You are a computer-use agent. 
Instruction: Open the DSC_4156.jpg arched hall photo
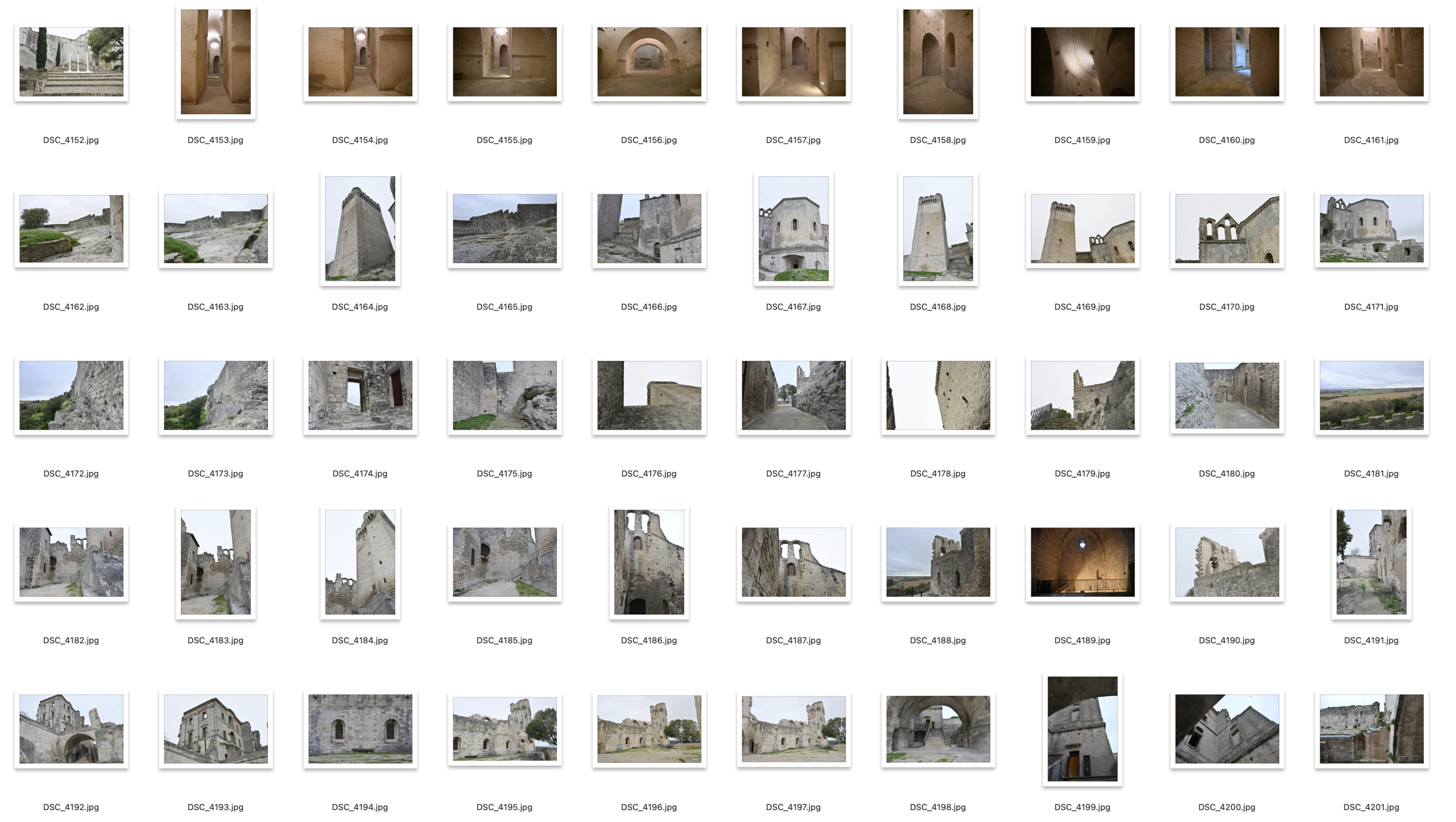649,61
